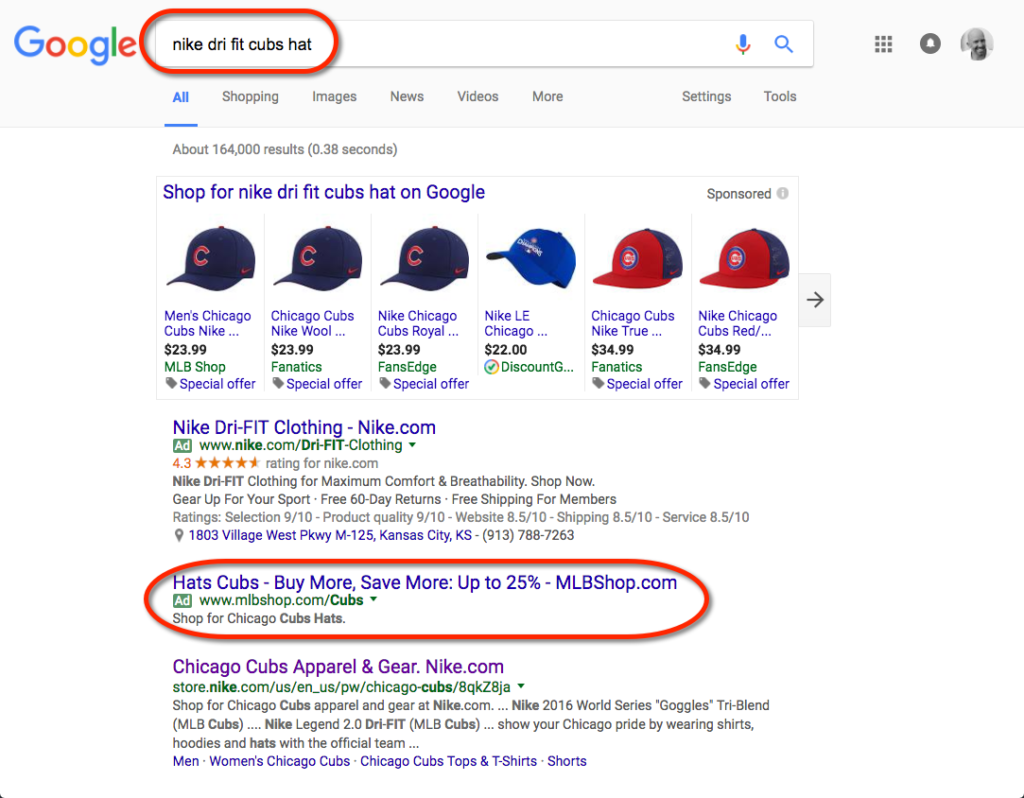Click the MLB Shop special offer tag icon
Viewport: 1024px width, 798px height.
(x=171, y=383)
